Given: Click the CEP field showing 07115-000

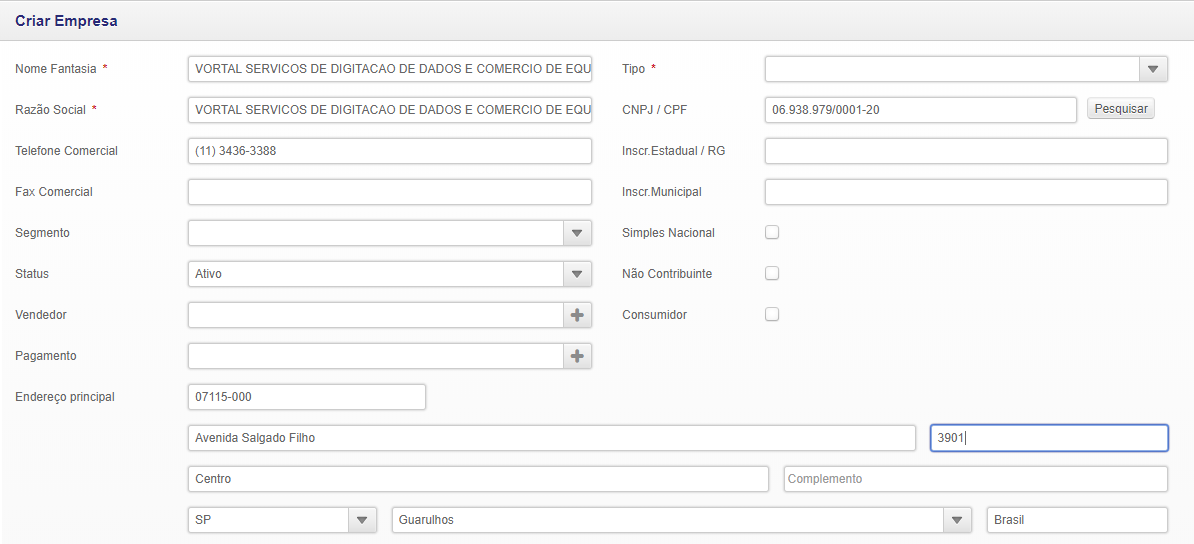Looking at the screenshot, I should pos(306,397).
